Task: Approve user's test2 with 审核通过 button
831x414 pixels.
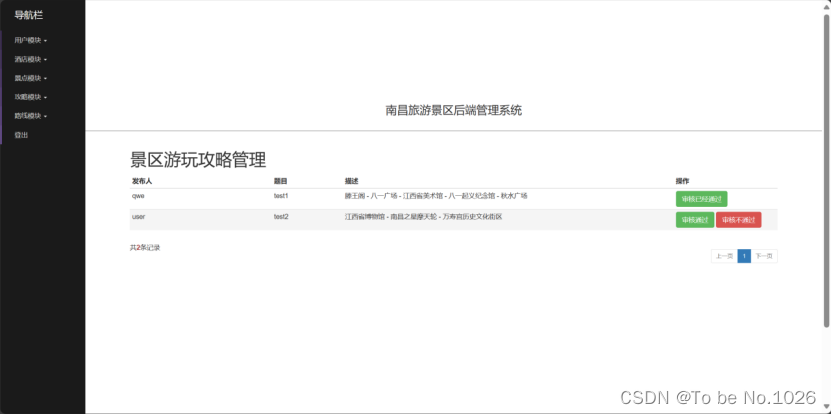Action: coord(695,220)
